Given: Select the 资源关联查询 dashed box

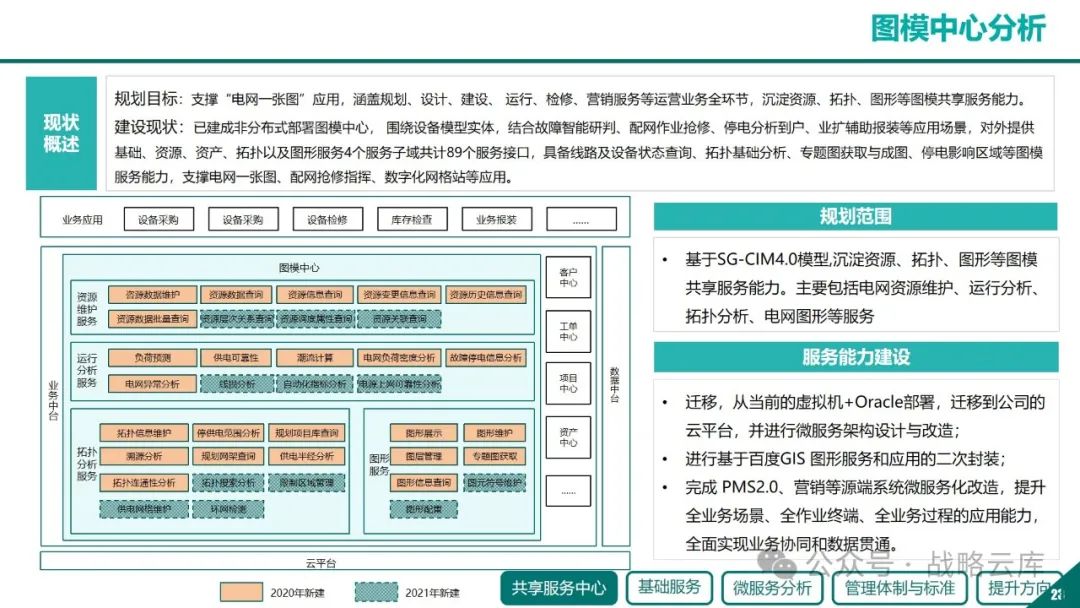Looking at the screenshot, I should click(399, 319).
